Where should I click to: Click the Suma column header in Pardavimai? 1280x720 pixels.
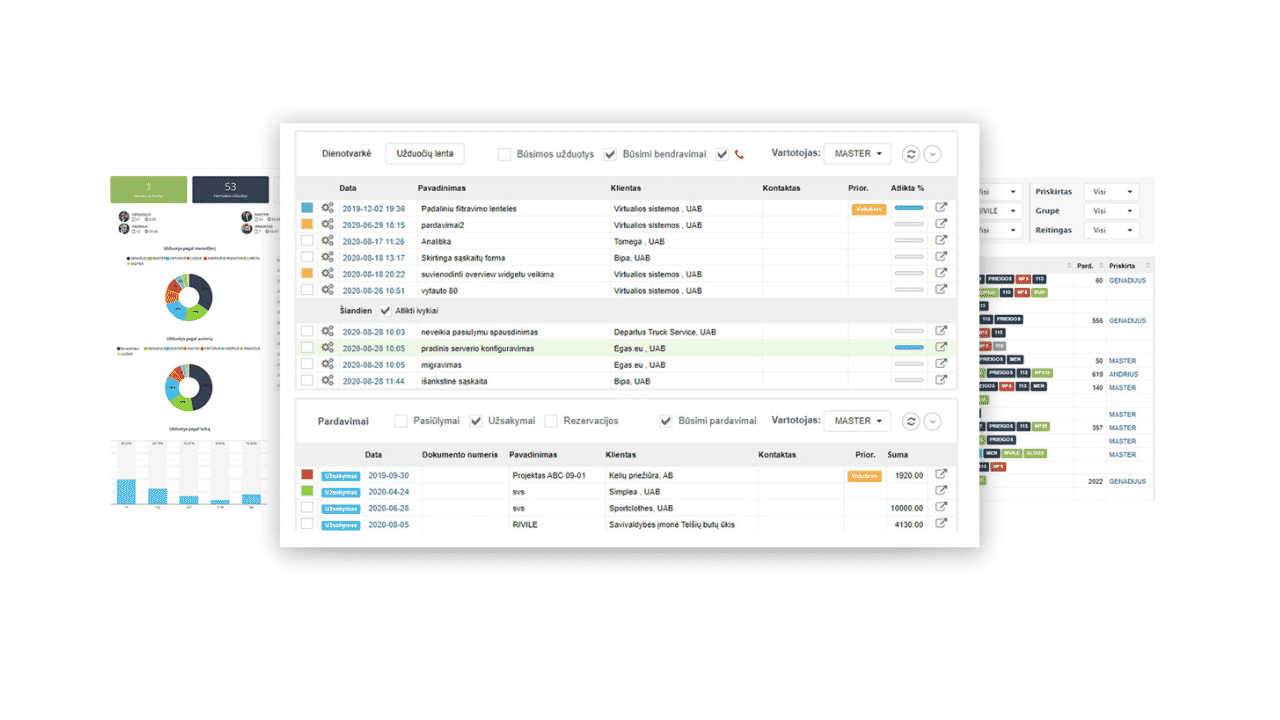[x=897, y=454]
